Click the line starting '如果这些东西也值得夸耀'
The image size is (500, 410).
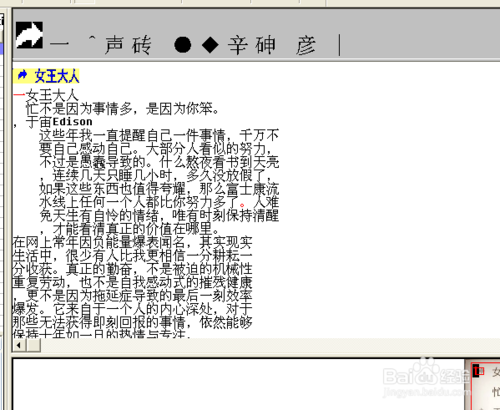159,189
